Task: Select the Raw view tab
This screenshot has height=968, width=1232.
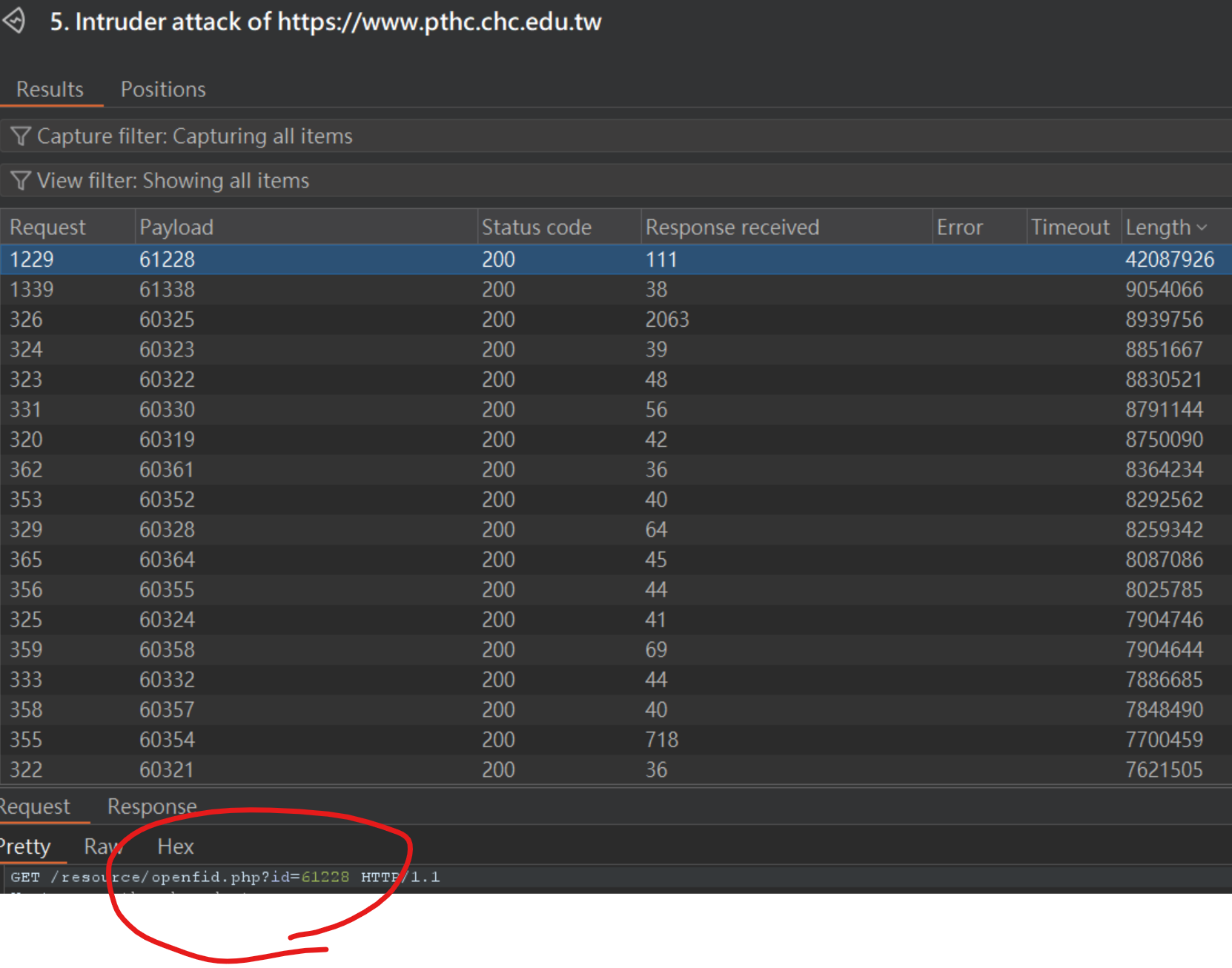Action: pos(102,846)
